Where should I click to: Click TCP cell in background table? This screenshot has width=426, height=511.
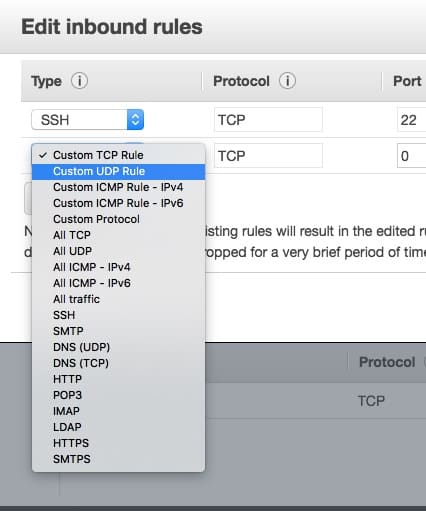click(x=371, y=401)
